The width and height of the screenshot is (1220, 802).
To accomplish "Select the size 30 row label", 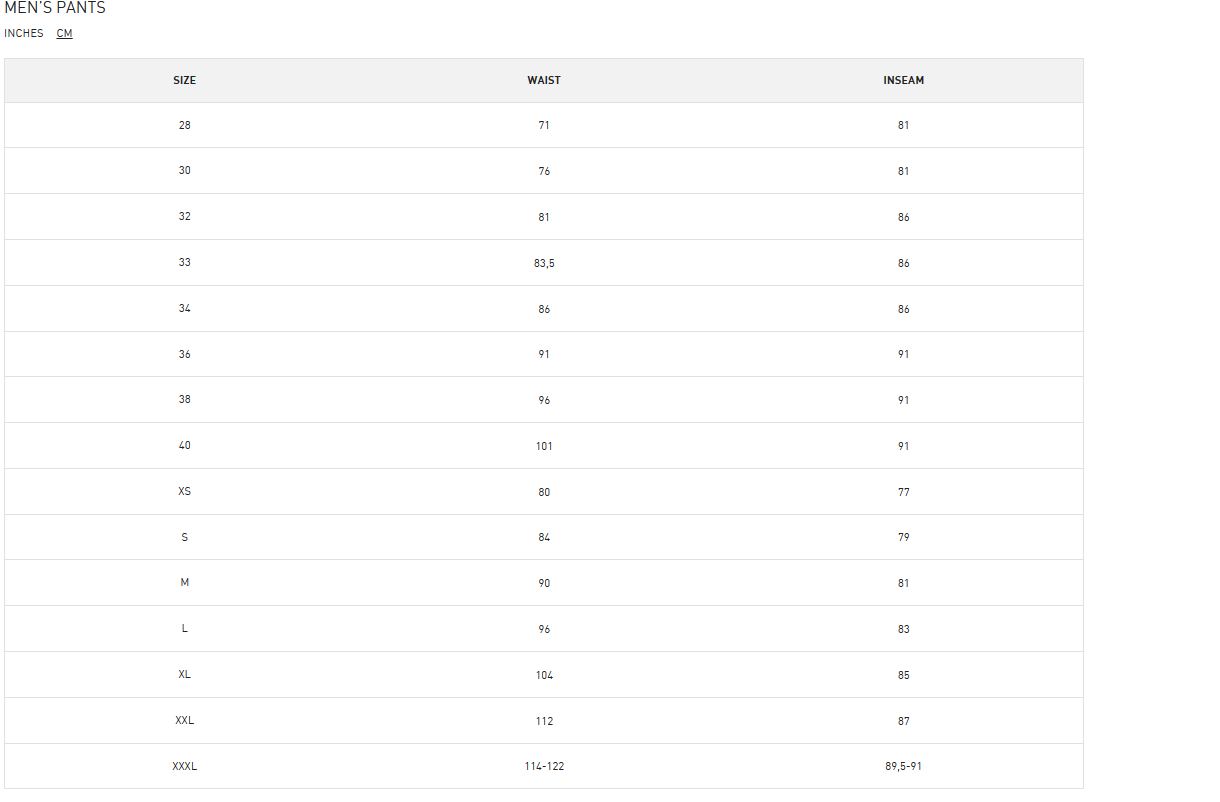I will [x=185, y=171].
